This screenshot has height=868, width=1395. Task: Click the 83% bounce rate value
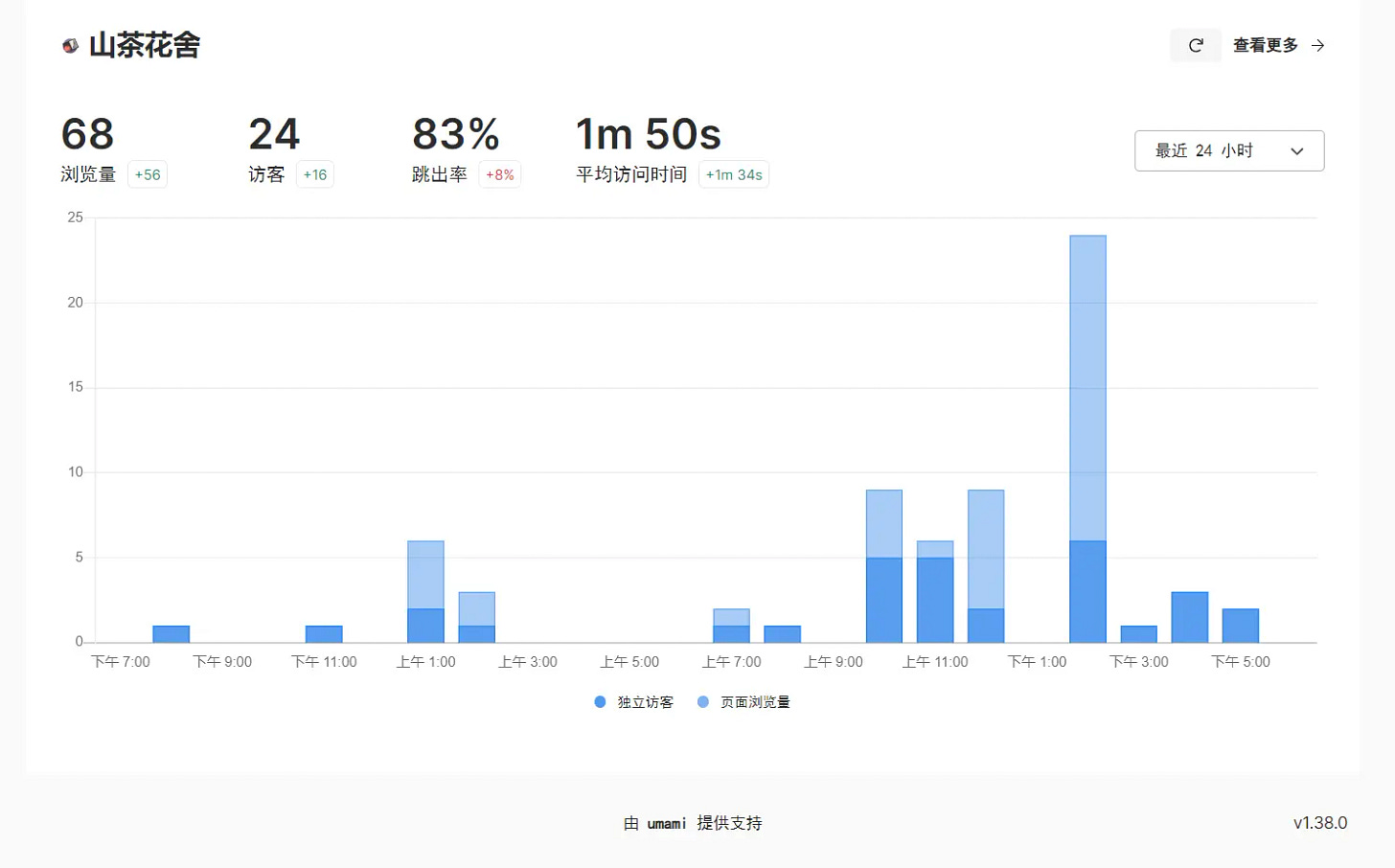(456, 134)
